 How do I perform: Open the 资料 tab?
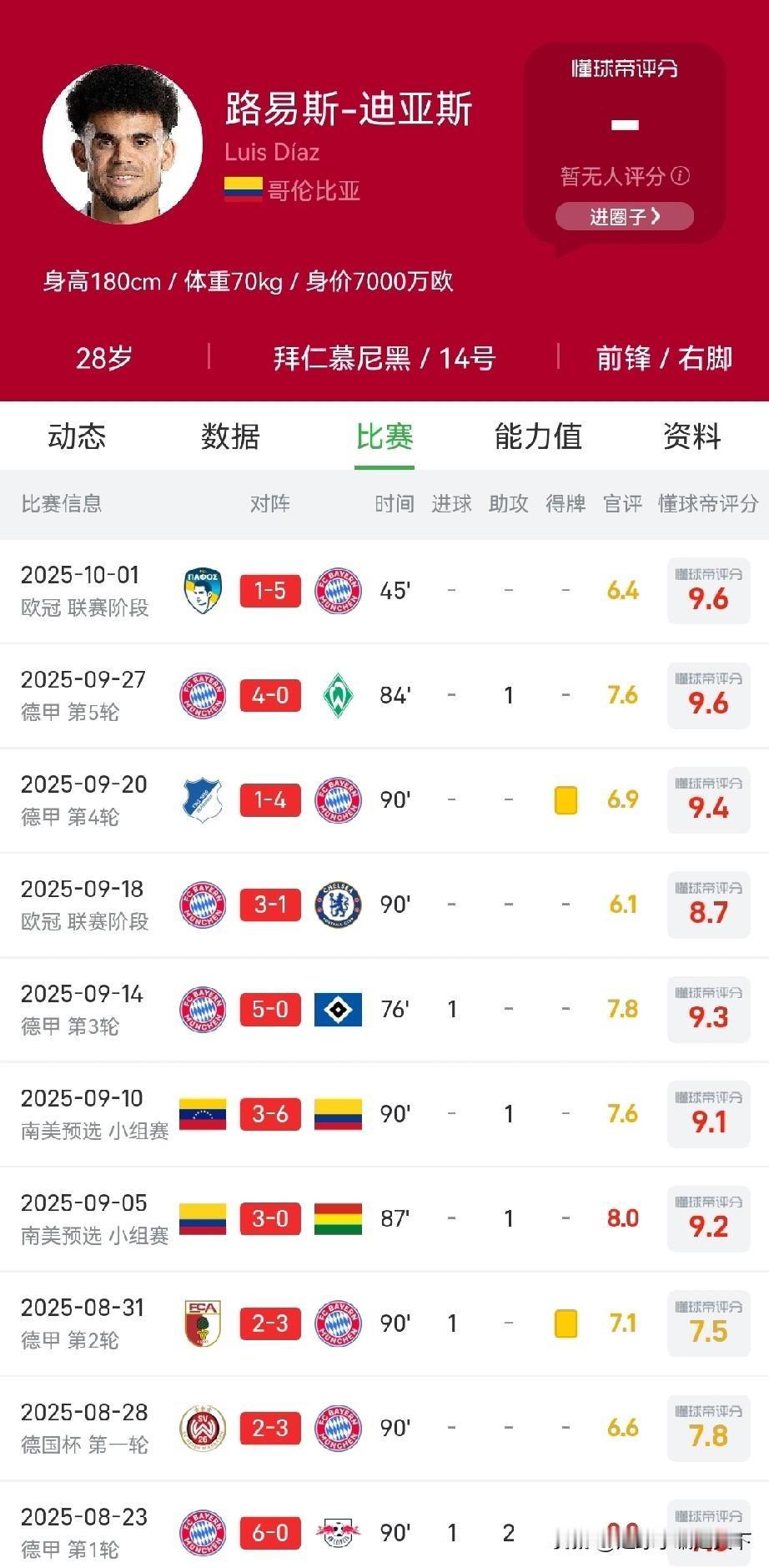[x=691, y=436]
